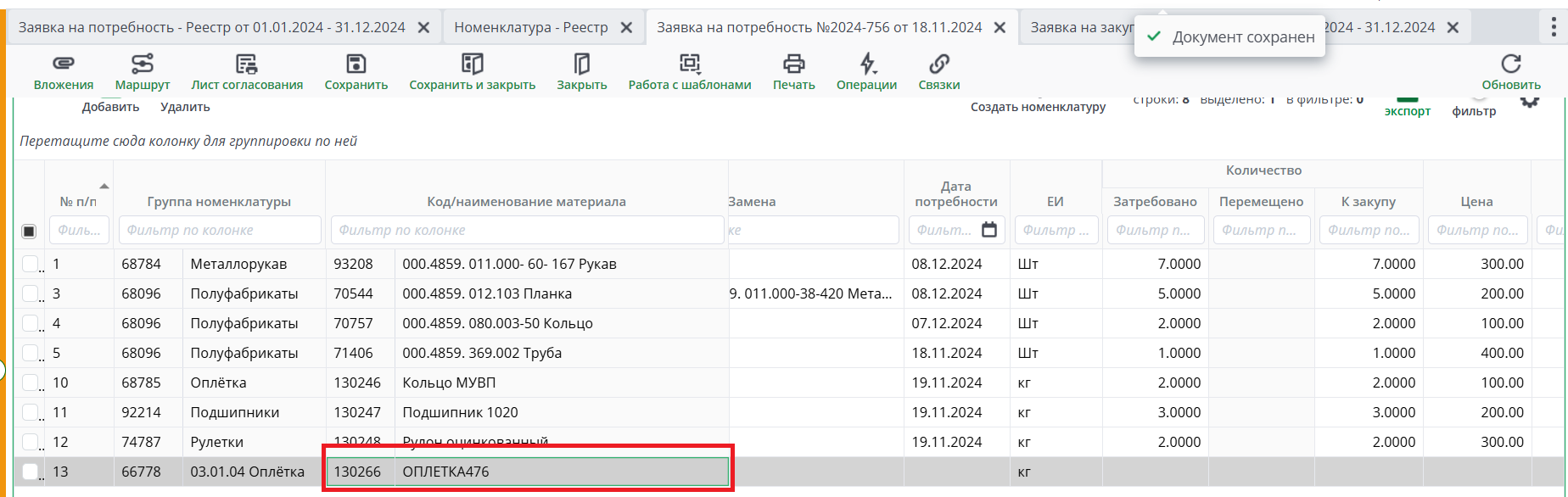The image size is (1568, 497).
Task: Open the Маршрут route icon
Action: coord(143,64)
